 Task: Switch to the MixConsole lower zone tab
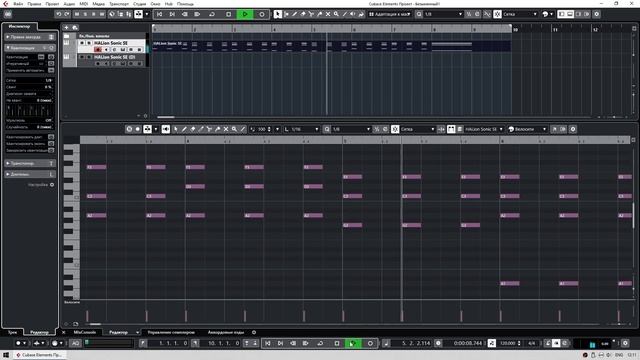tap(84, 332)
